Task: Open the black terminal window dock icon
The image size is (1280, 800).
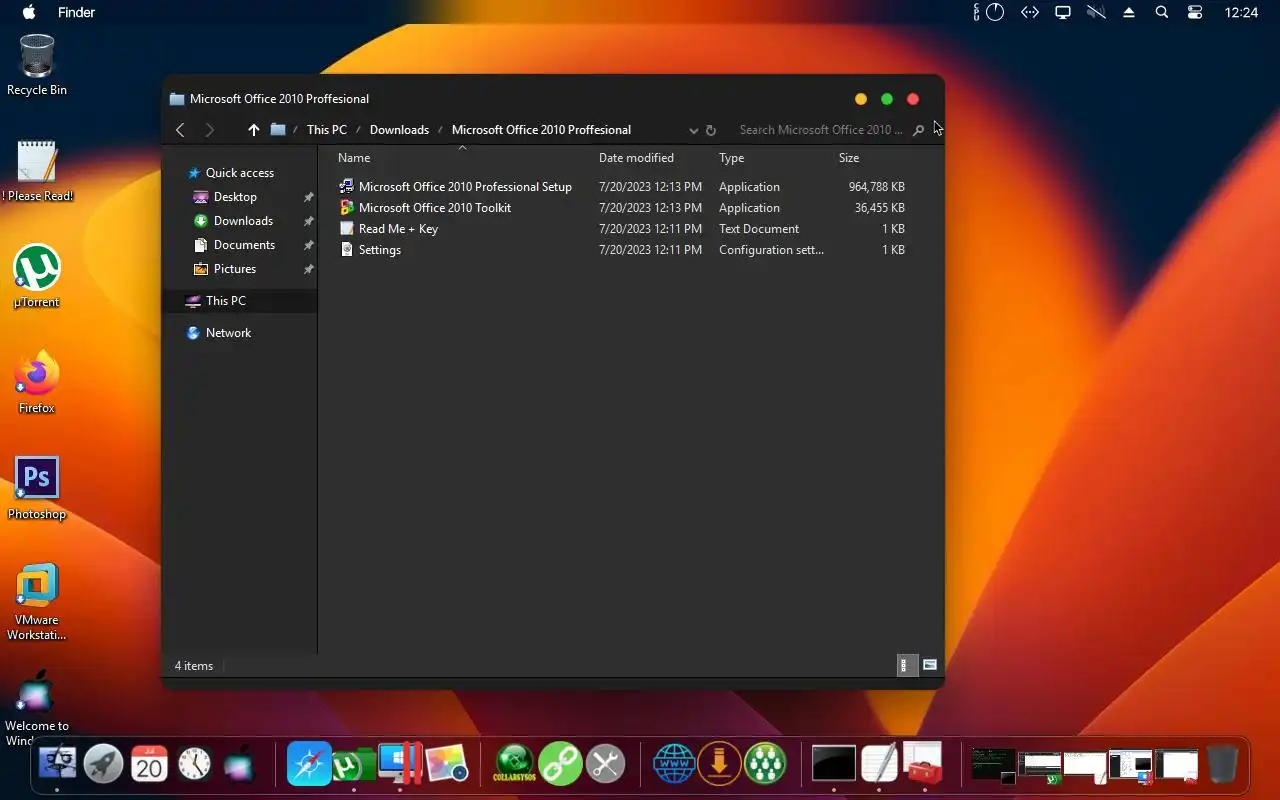Action: pyautogui.click(x=833, y=765)
